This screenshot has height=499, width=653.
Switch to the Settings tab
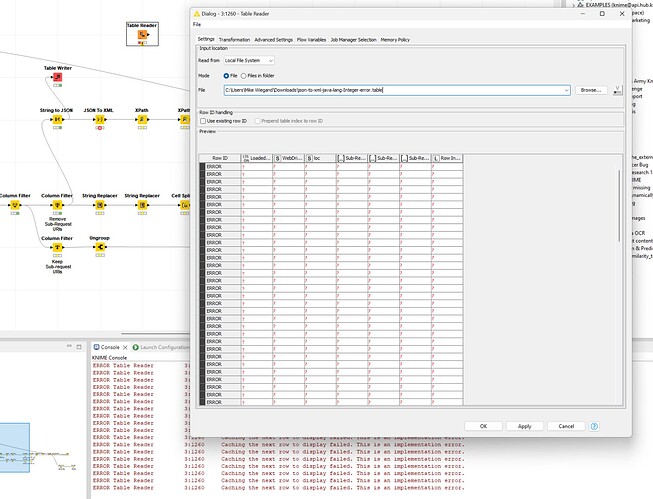click(206, 39)
